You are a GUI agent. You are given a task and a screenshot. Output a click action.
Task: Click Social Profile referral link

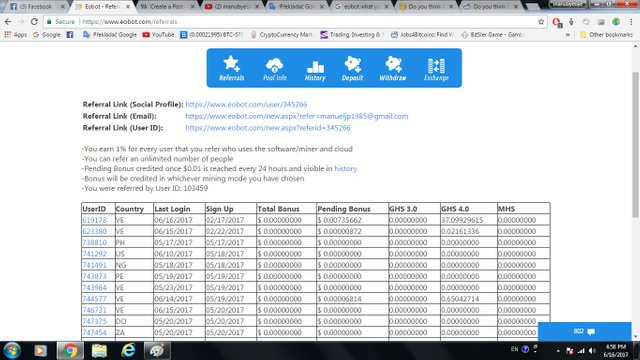[246, 104]
